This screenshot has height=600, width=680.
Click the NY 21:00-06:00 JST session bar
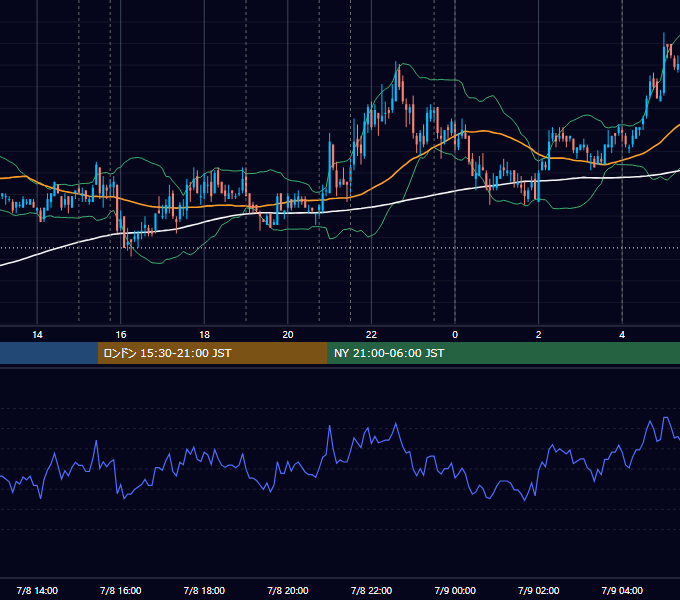(x=503, y=353)
